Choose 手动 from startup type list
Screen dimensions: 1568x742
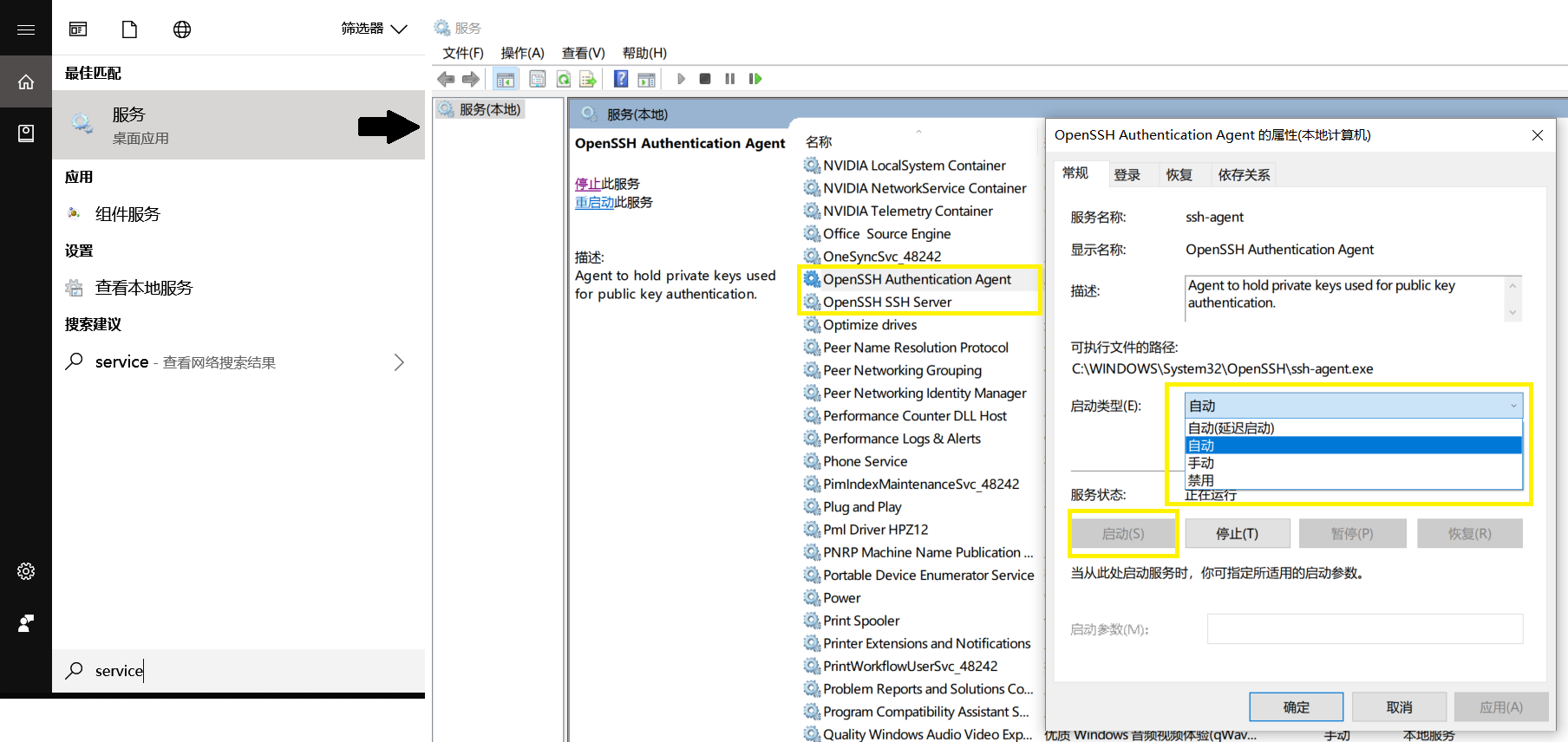pos(1354,463)
